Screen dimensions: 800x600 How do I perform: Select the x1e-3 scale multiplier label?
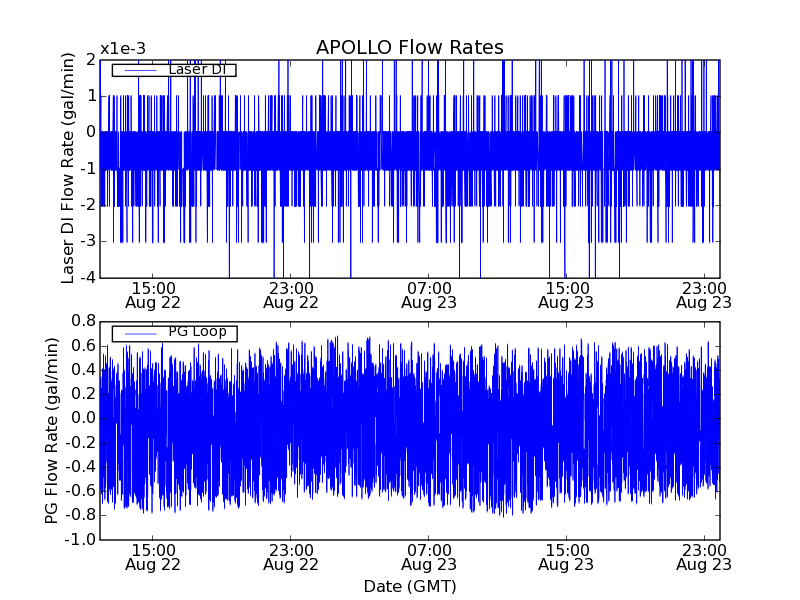[x=123, y=48]
